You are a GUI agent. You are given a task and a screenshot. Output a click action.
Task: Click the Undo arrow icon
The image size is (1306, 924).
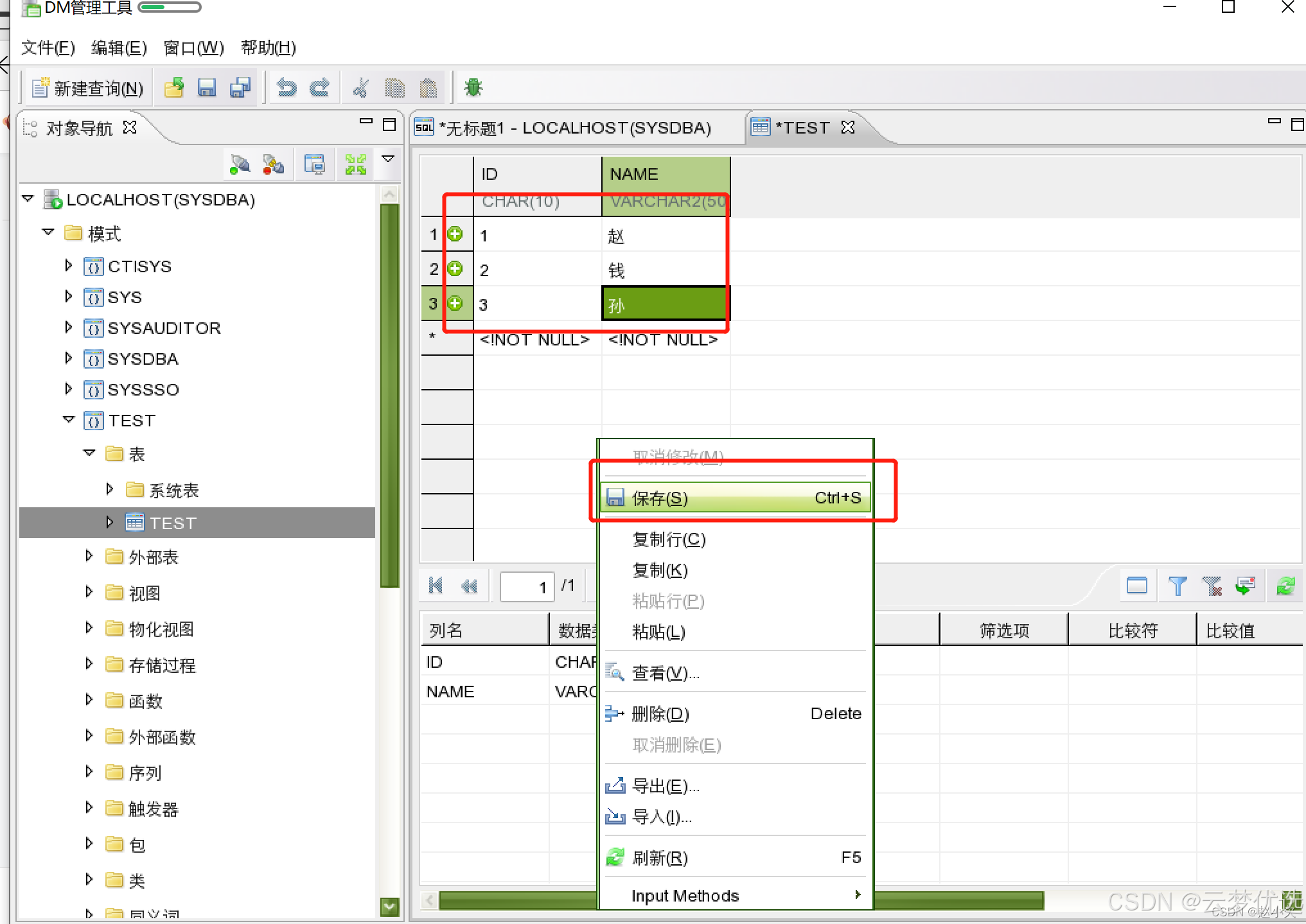pyautogui.click(x=287, y=87)
